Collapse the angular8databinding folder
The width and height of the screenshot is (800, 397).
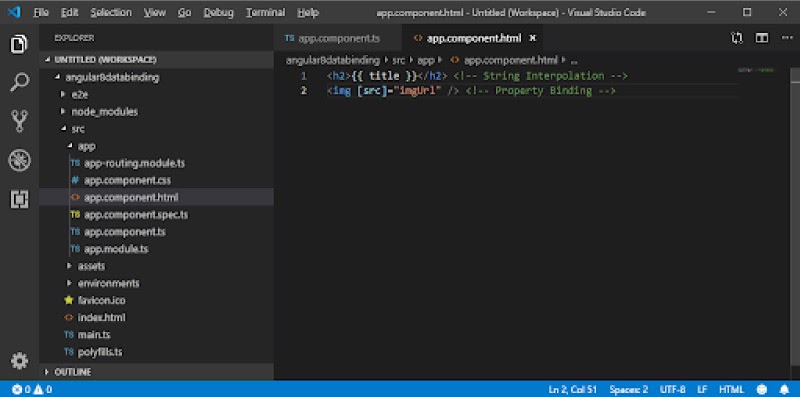112,78
